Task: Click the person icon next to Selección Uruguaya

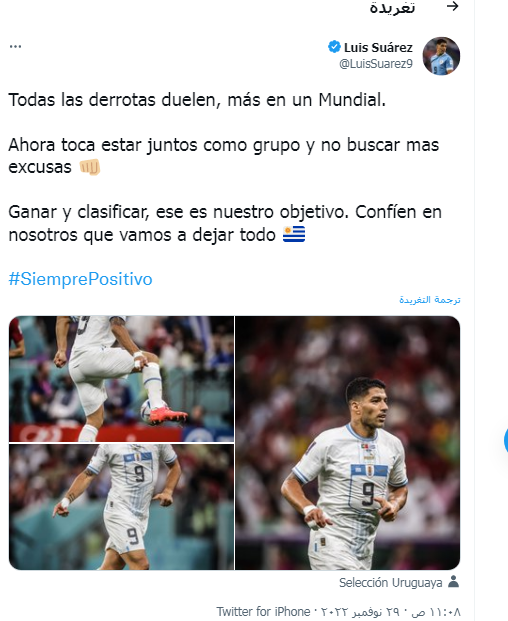Action: point(453,582)
